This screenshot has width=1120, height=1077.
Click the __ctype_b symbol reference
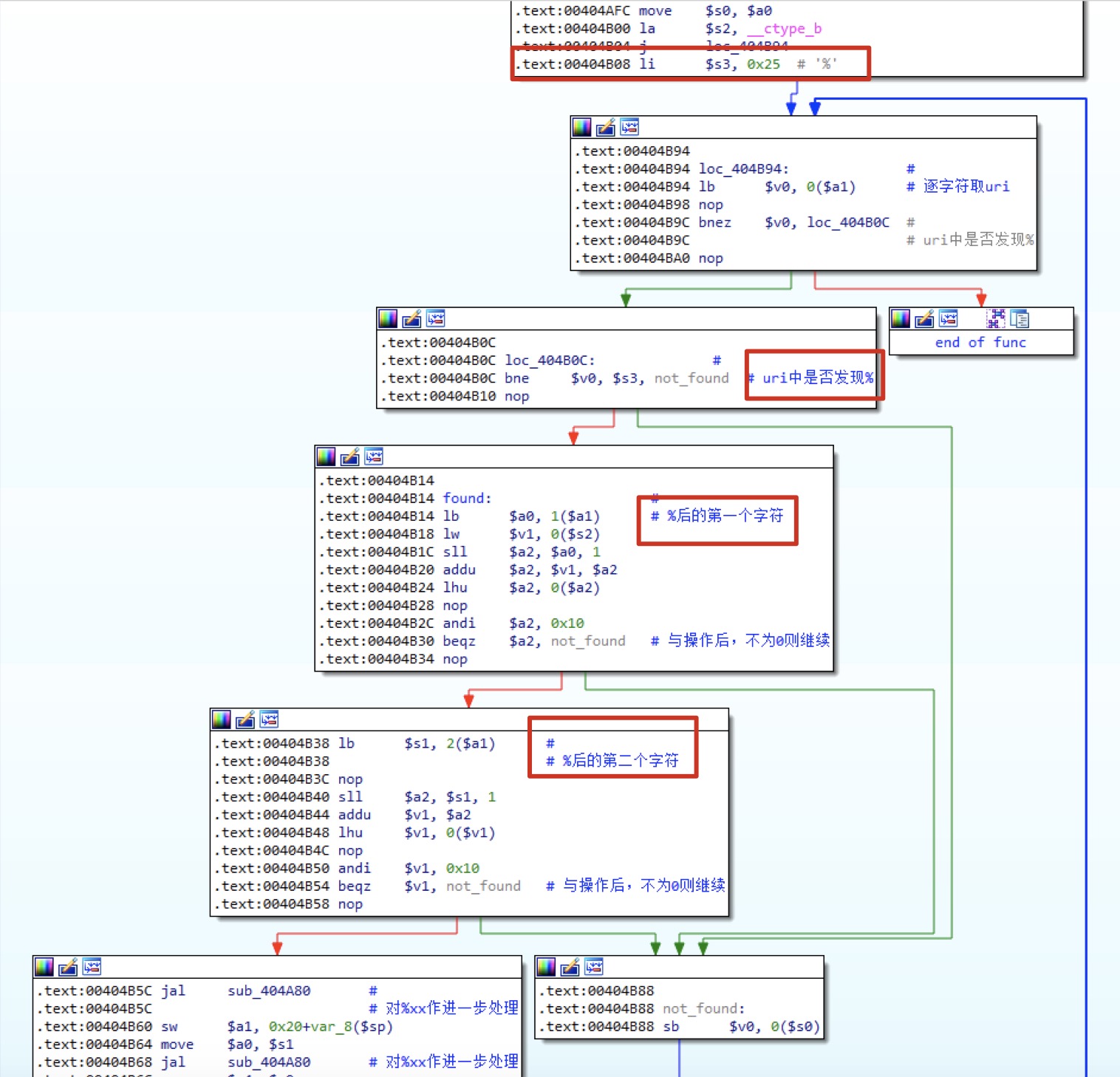coord(784,29)
